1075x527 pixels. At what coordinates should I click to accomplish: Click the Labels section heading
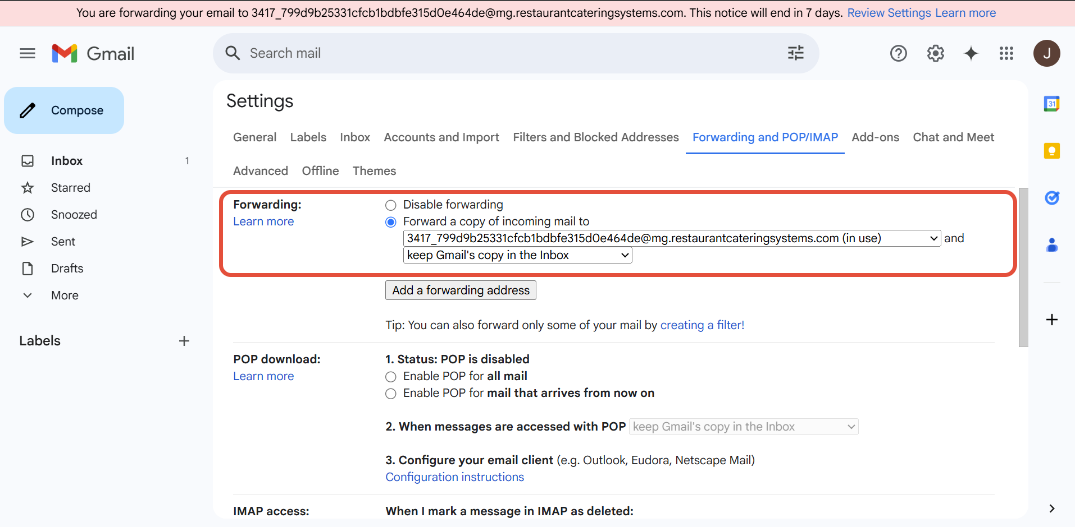[40, 341]
